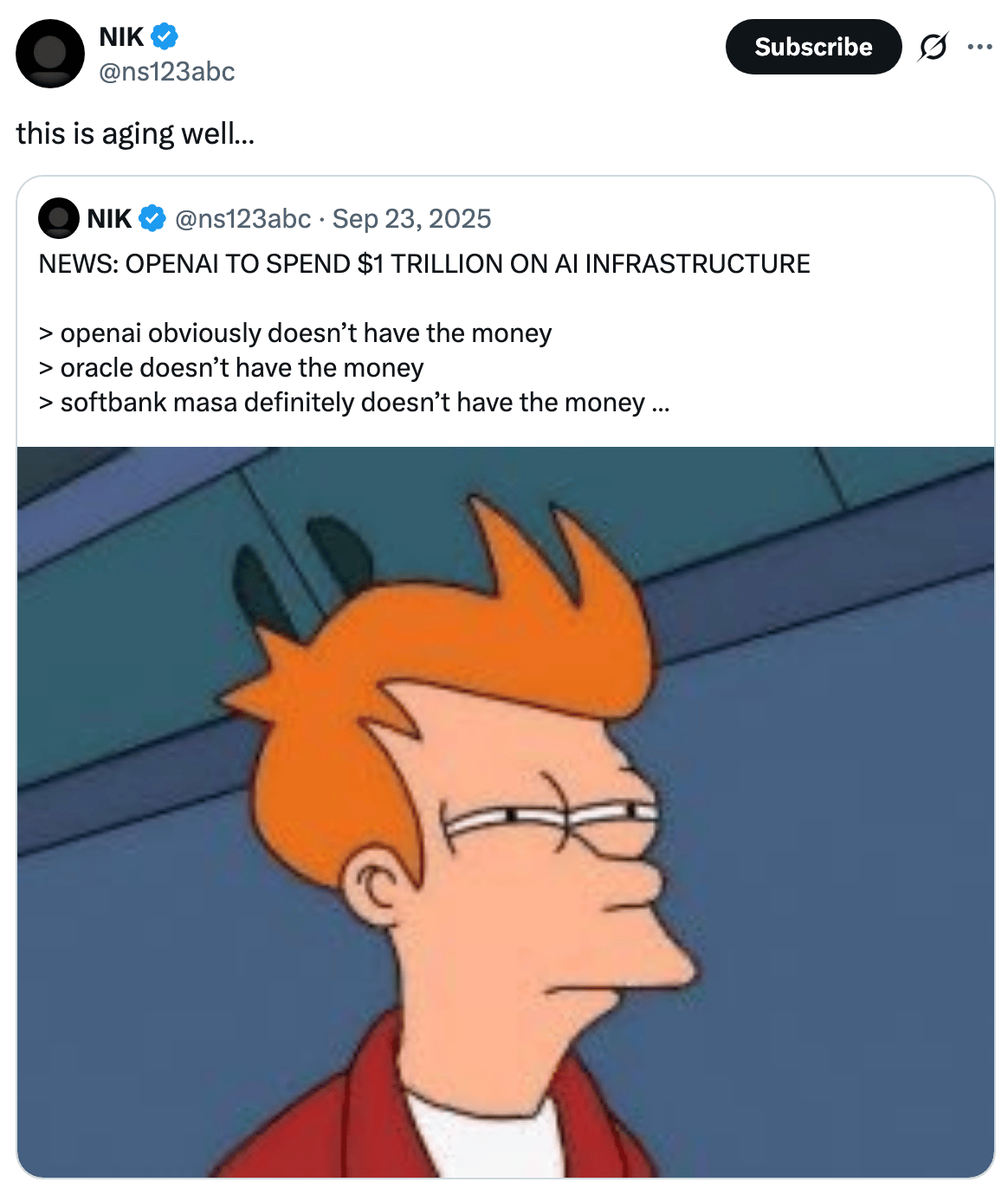Click the quoted tweet's small avatar
The width and height of the screenshot is (1008, 1195).
click(59, 218)
